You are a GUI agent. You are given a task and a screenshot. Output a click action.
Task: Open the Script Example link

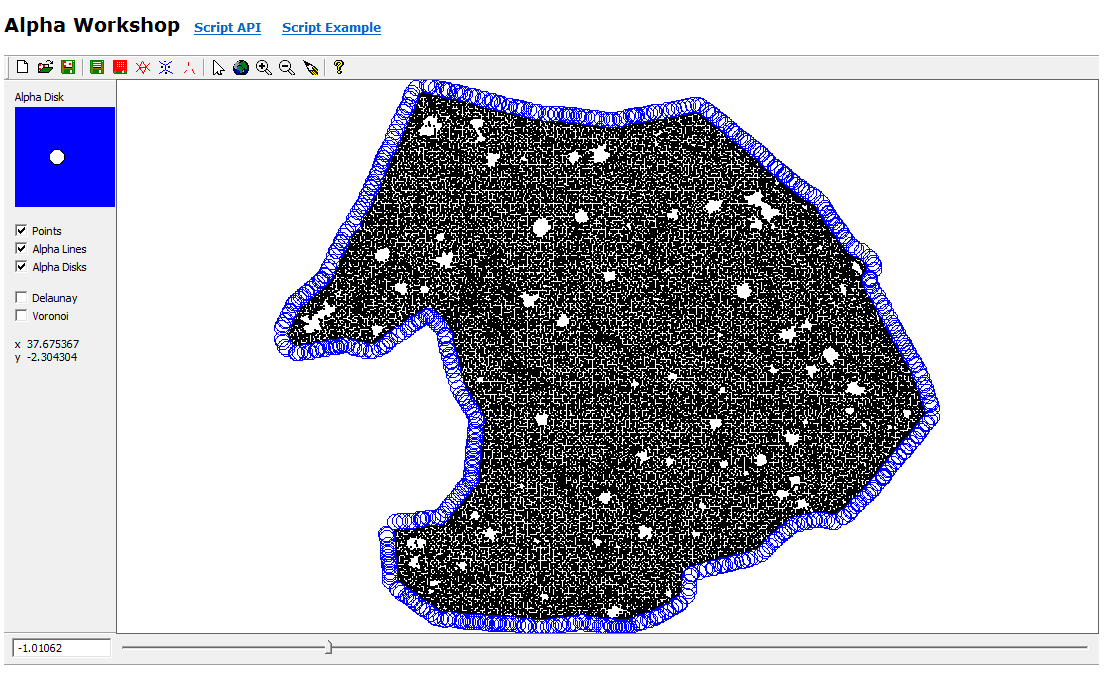pos(331,27)
